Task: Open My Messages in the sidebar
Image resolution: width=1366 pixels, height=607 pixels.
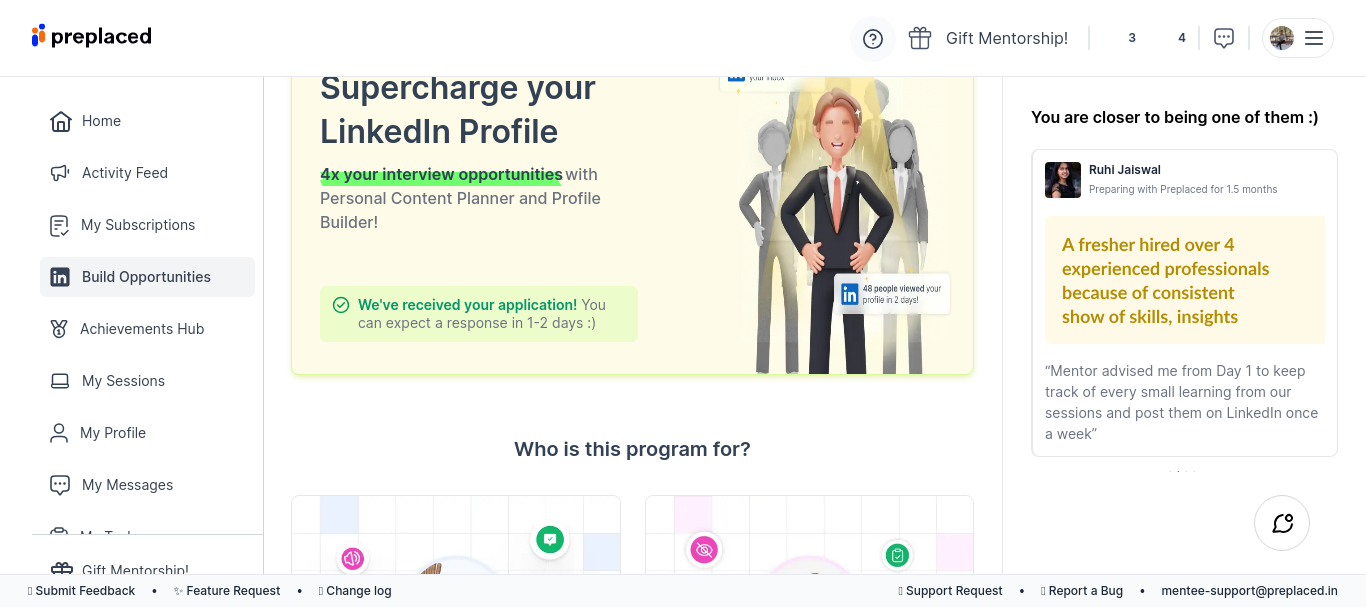Action: coord(127,485)
